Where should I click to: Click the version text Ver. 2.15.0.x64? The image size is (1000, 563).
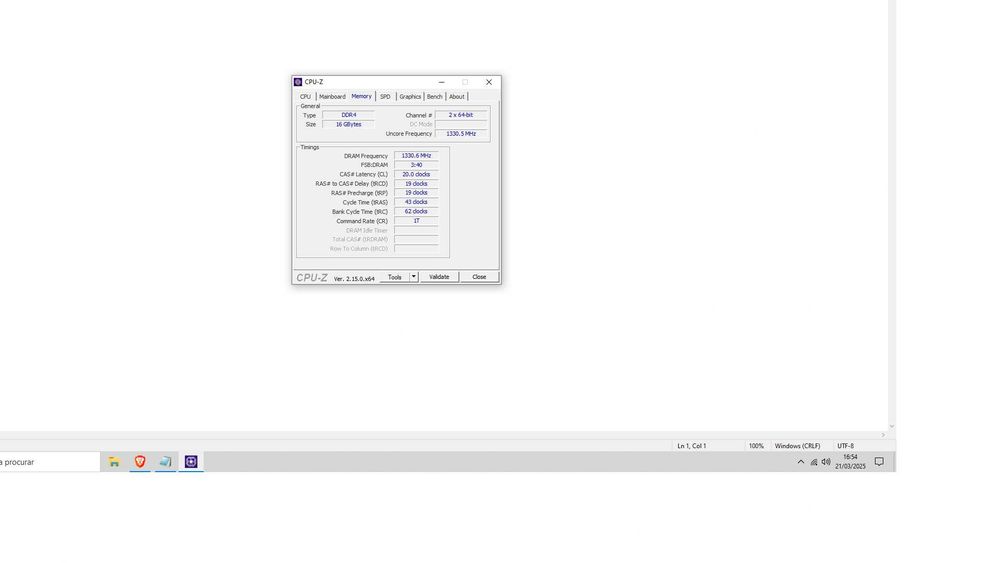coord(354,279)
